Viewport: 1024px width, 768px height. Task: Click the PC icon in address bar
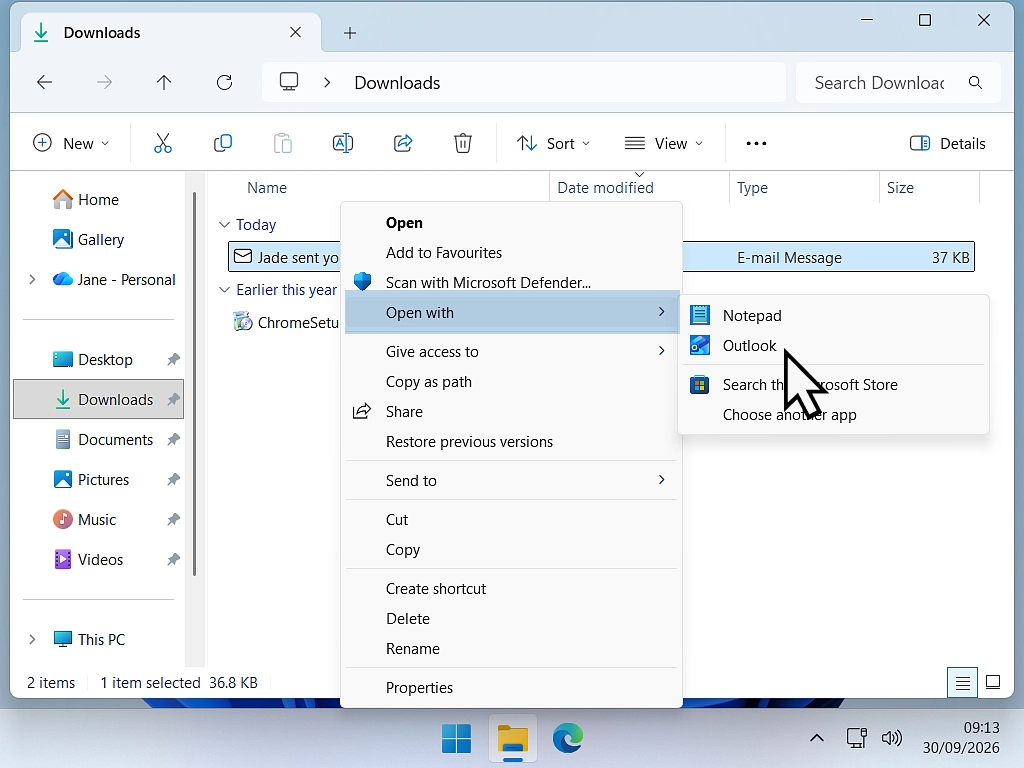coord(289,82)
